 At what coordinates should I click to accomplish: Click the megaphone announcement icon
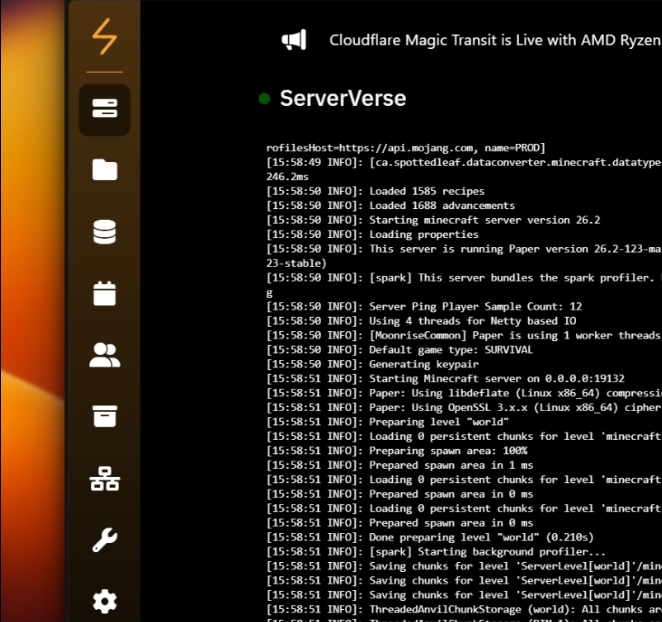(x=294, y=40)
